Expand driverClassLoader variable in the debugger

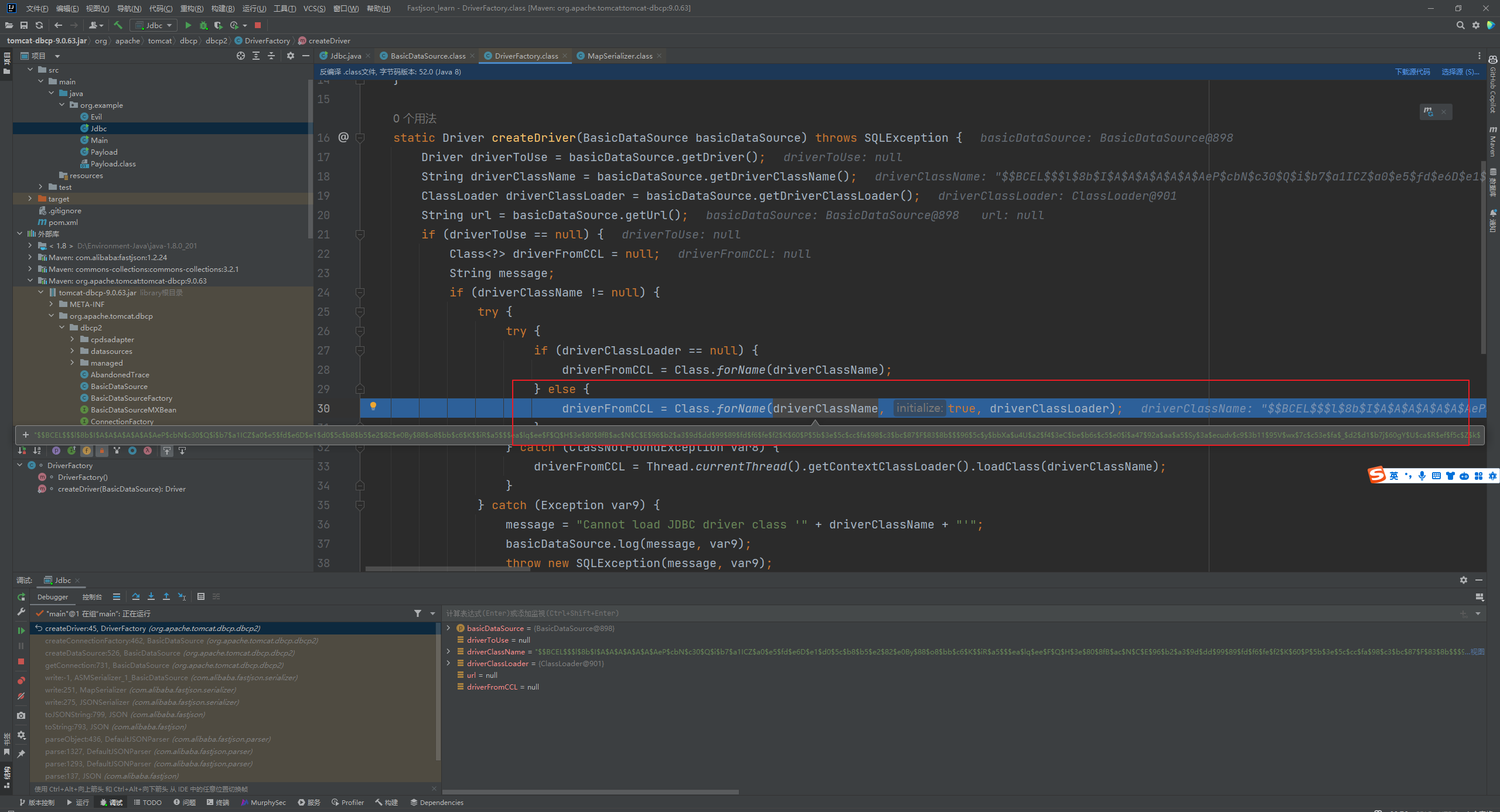(448, 663)
